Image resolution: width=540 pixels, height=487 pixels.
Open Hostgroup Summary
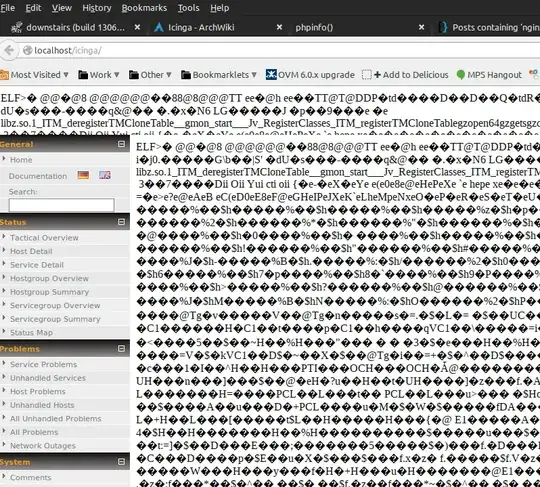pyautogui.click(x=49, y=292)
